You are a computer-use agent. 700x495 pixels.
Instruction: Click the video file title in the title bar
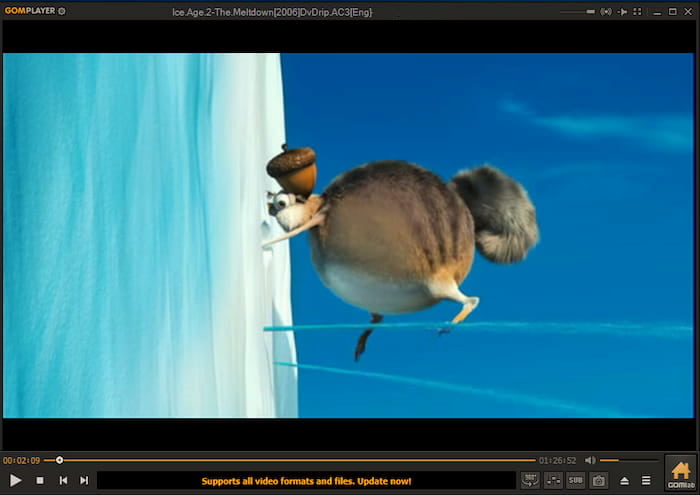point(272,12)
